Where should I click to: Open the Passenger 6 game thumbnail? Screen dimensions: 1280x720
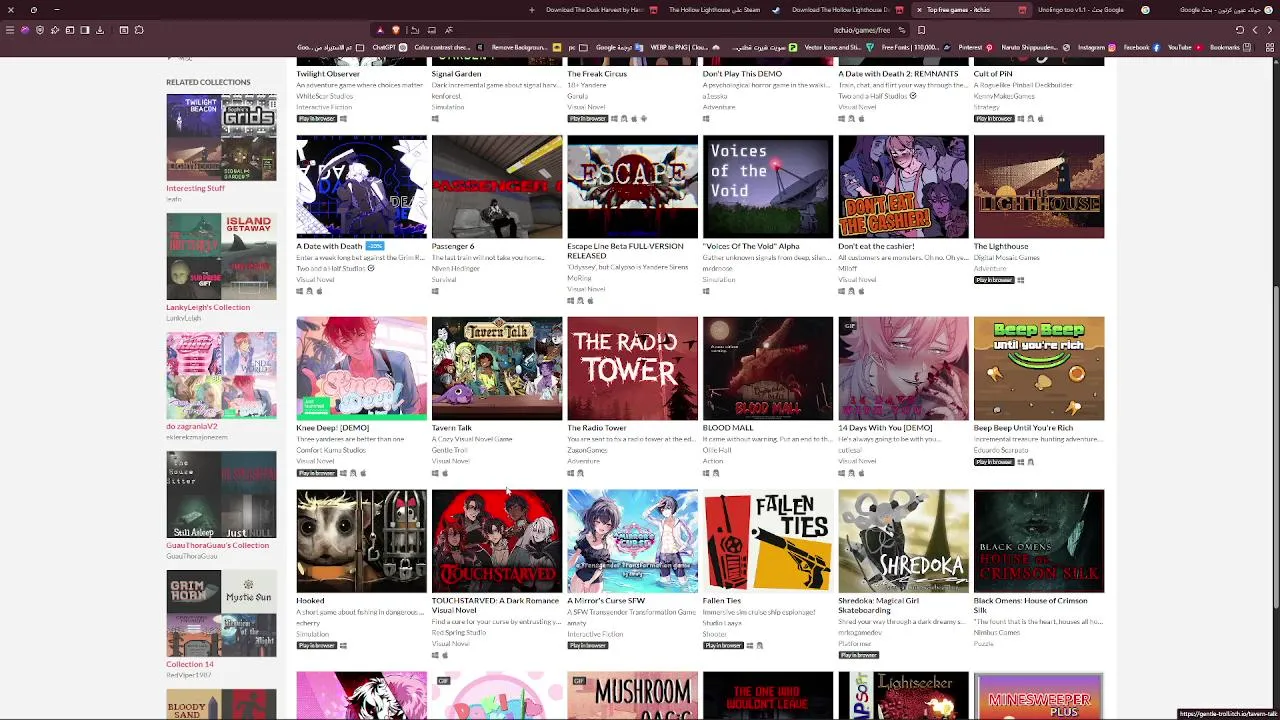497,187
